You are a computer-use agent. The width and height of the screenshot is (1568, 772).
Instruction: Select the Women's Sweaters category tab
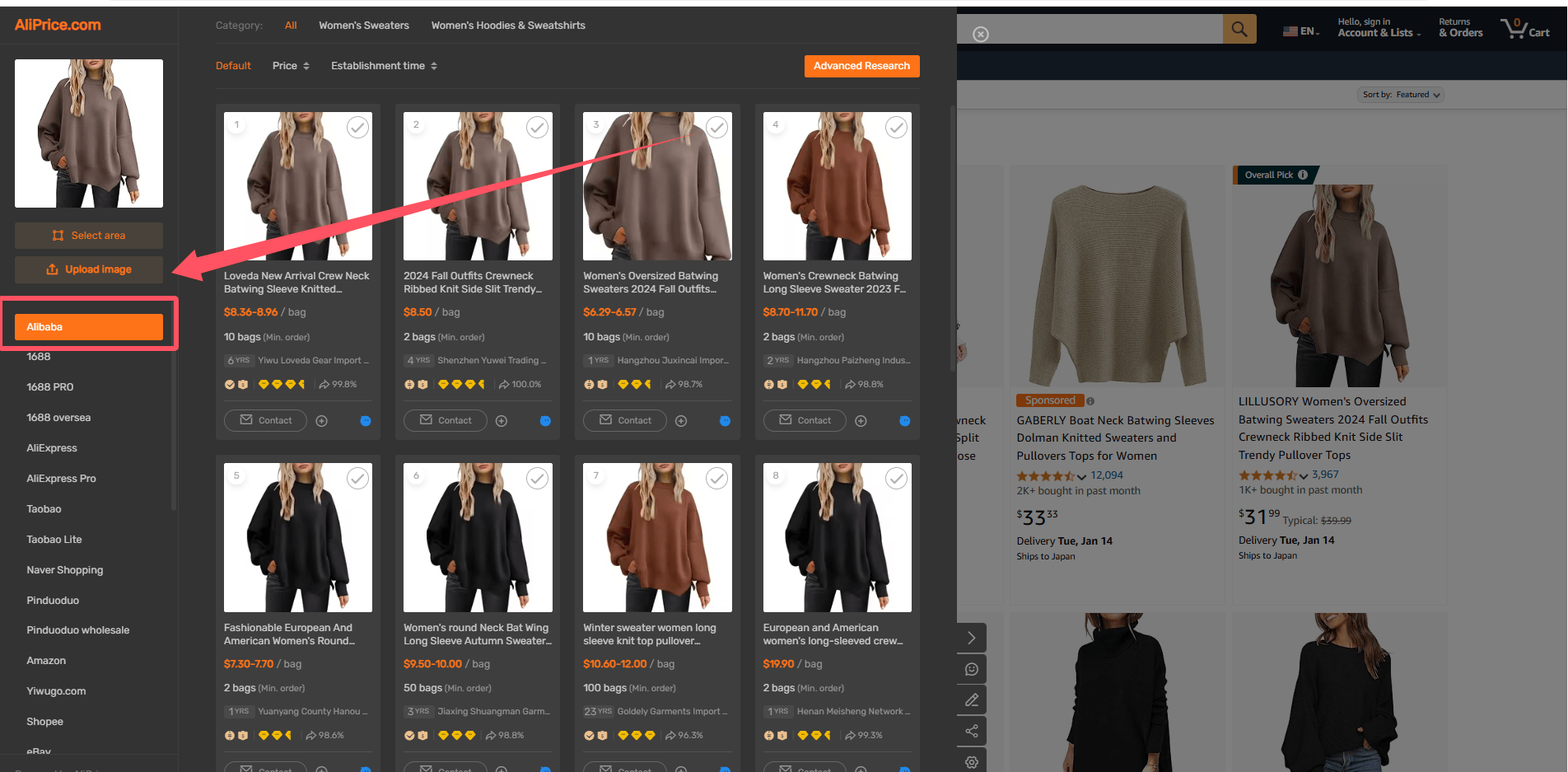click(364, 26)
